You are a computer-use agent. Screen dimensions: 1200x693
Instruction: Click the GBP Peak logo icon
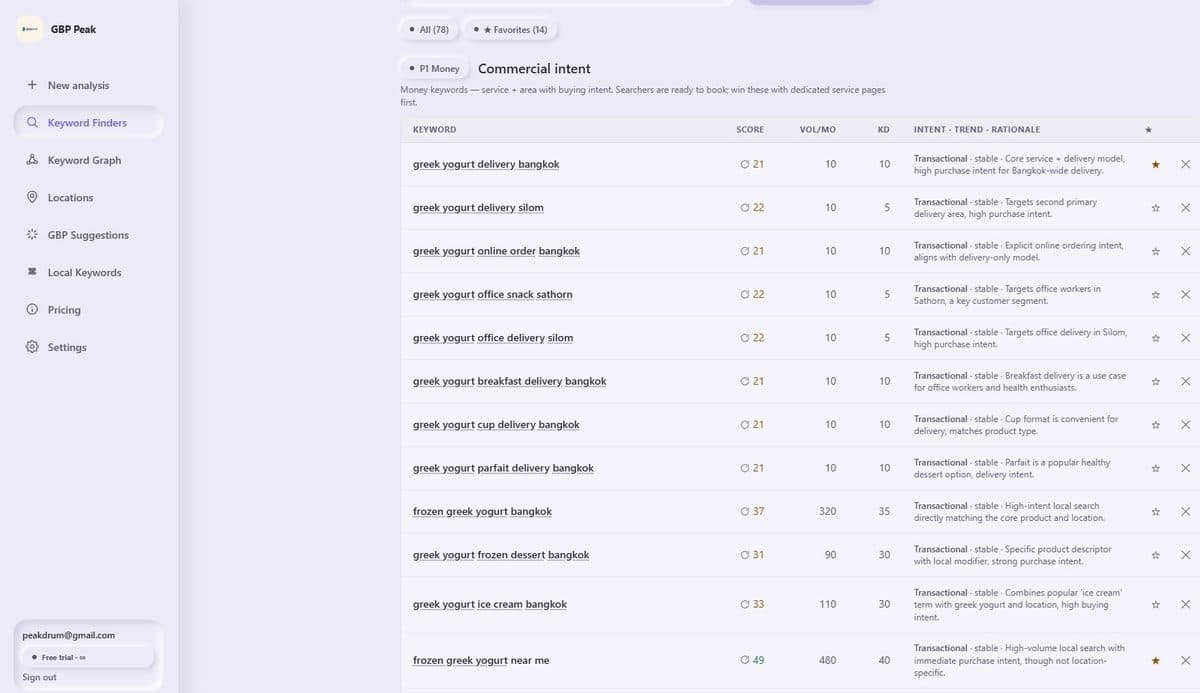pyautogui.click(x=30, y=29)
